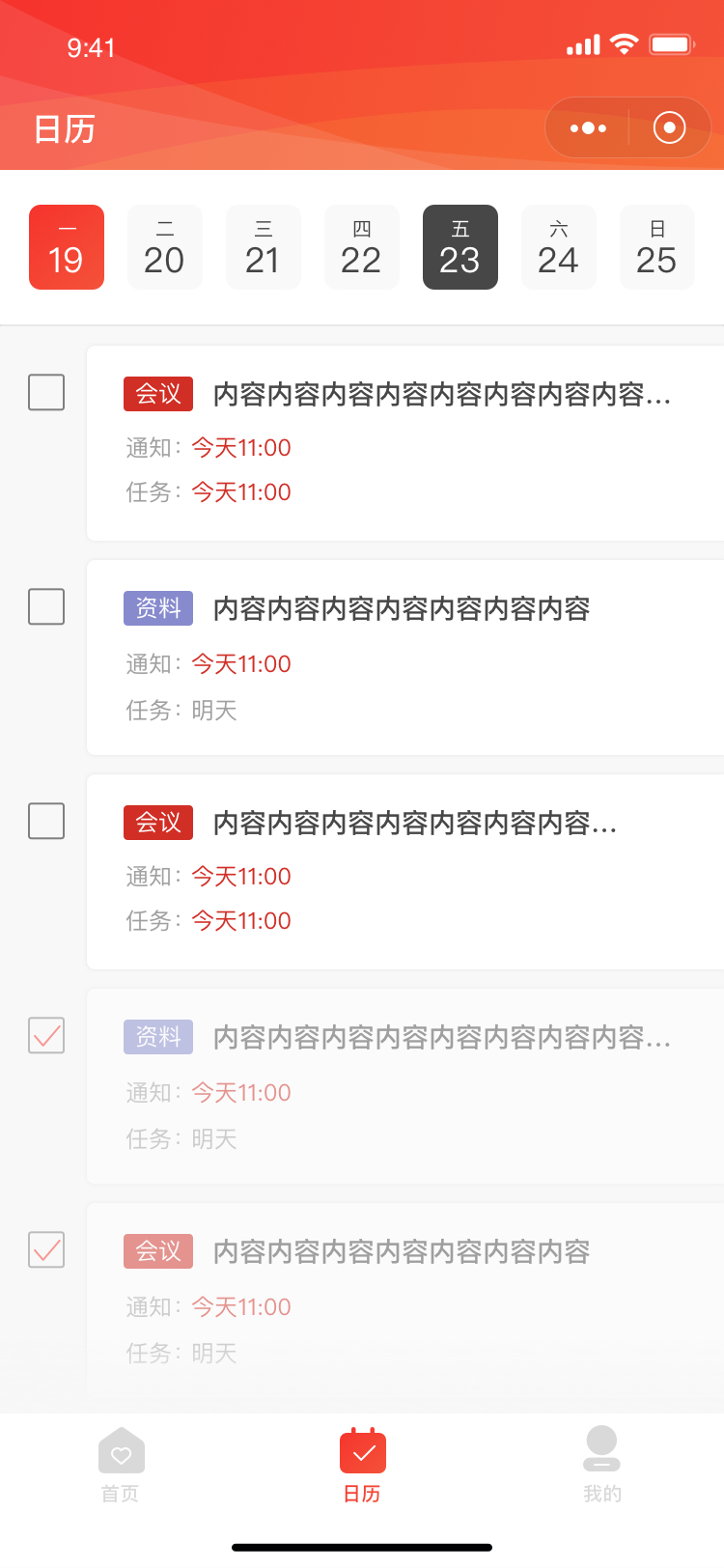
Task: Choose Sunday 25 in week strip
Action: point(657,247)
